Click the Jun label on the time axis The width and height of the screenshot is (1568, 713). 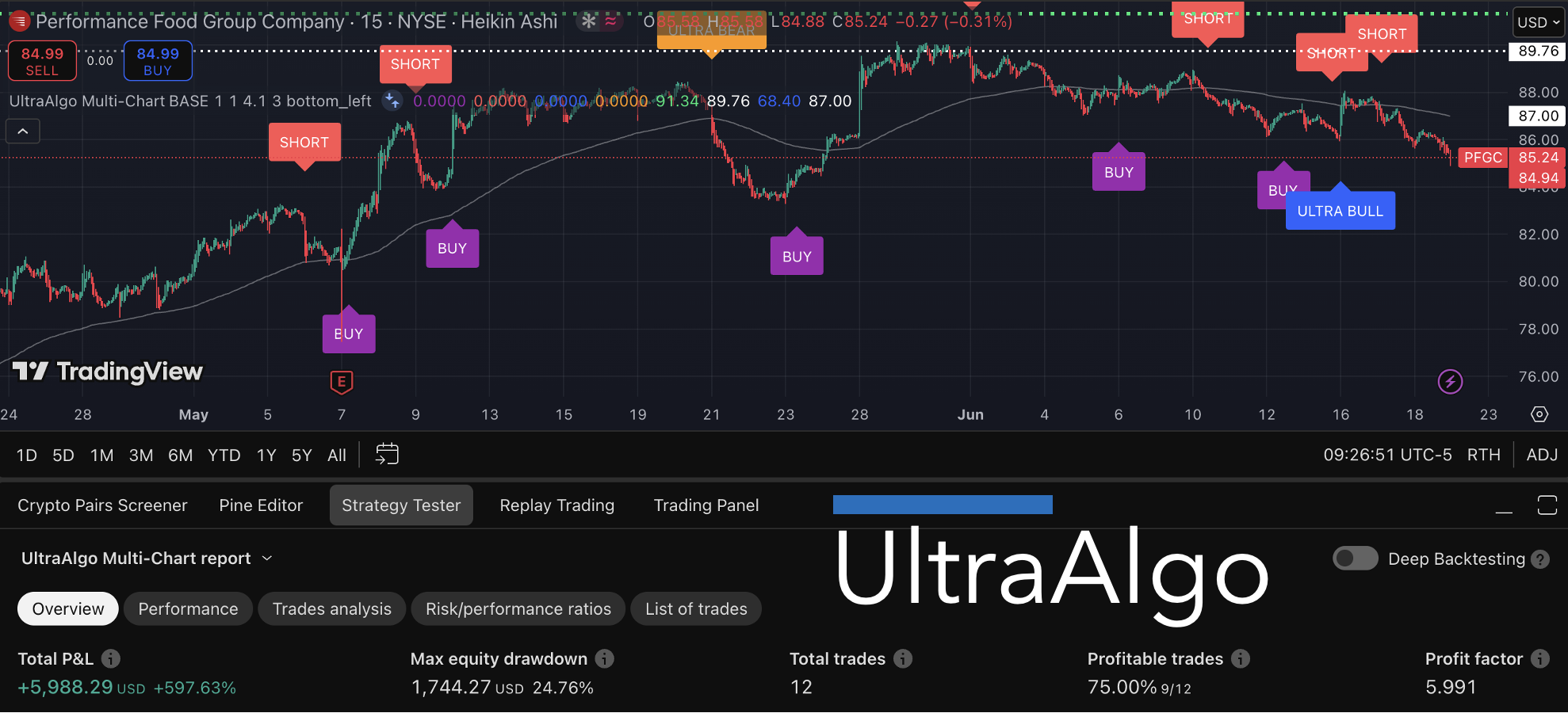[x=970, y=414]
